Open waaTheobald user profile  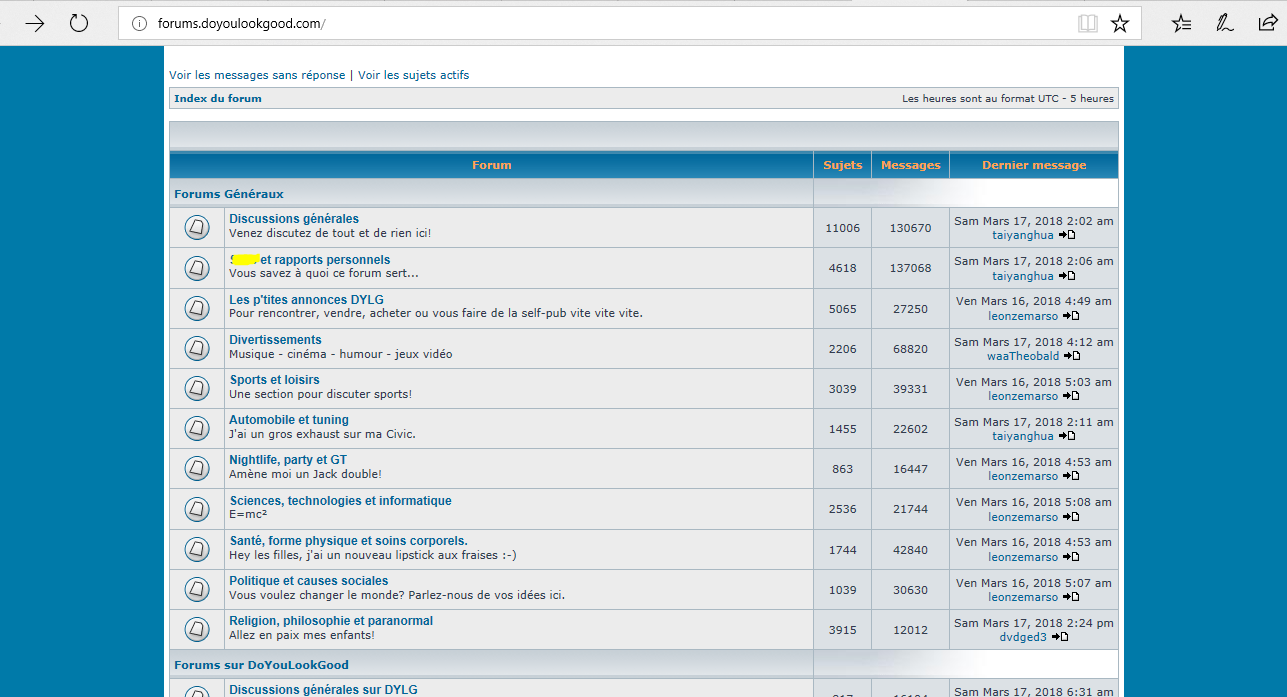pos(1023,355)
